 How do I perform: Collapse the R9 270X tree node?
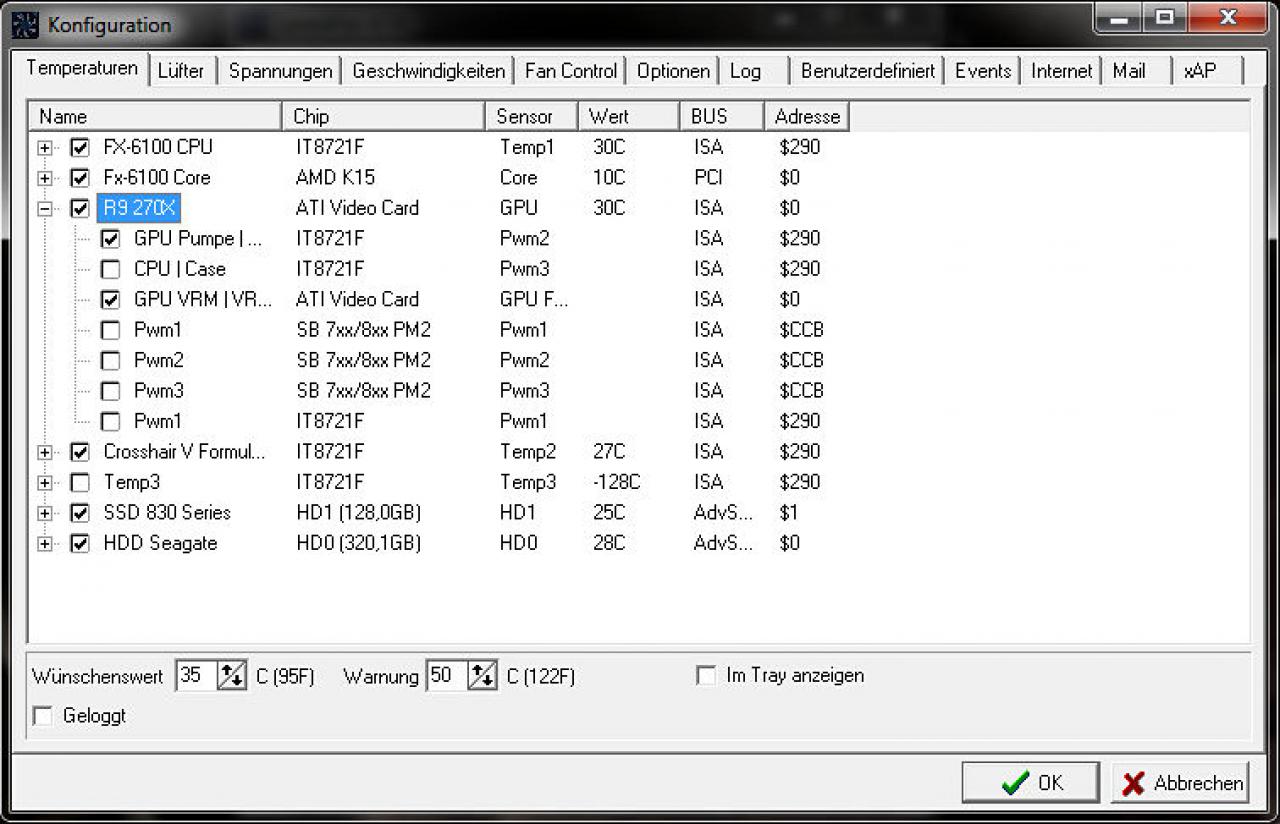pos(45,209)
